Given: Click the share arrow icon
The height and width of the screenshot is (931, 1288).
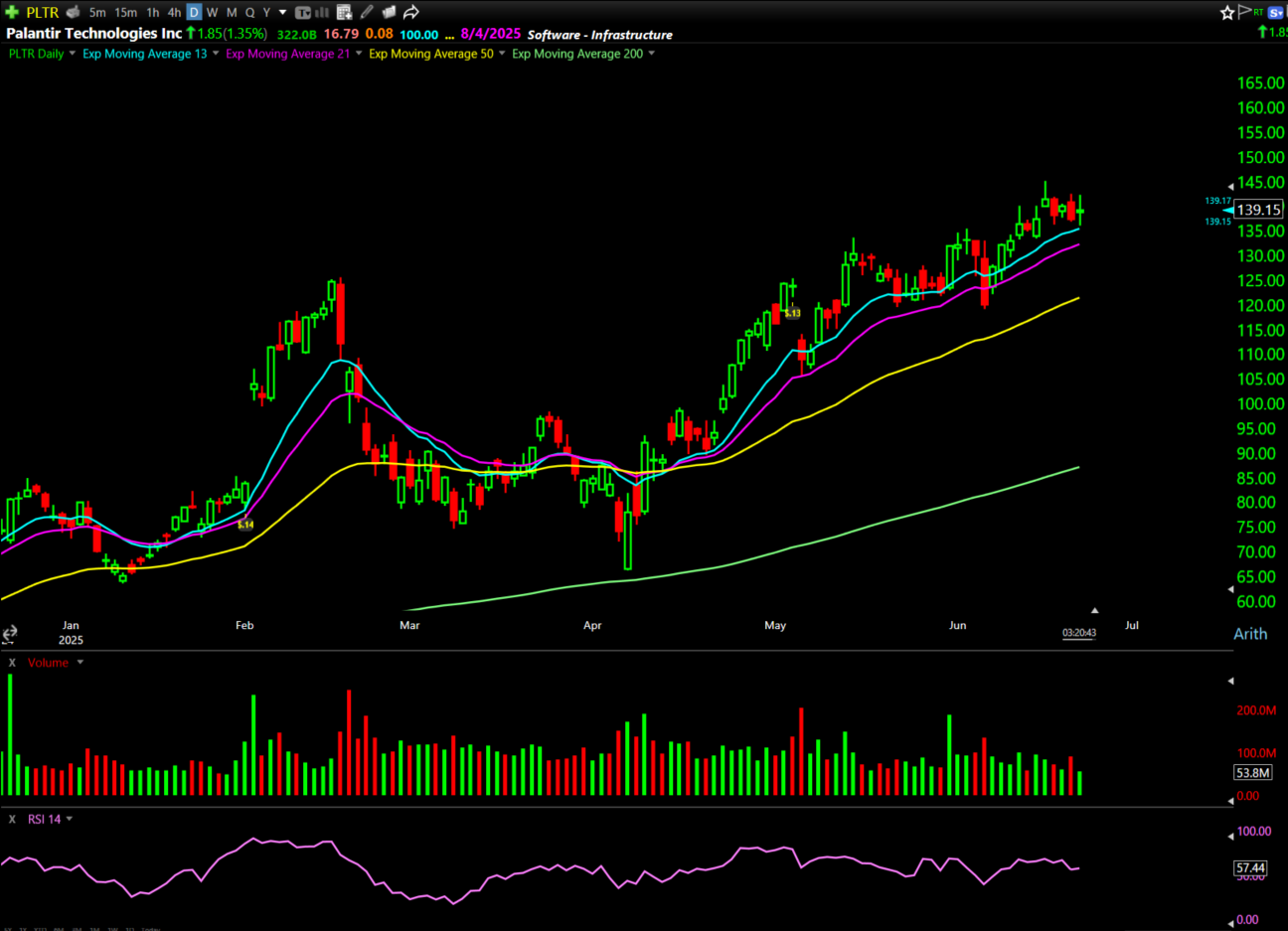Looking at the screenshot, I should pyautogui.click(x=410, y=12).
